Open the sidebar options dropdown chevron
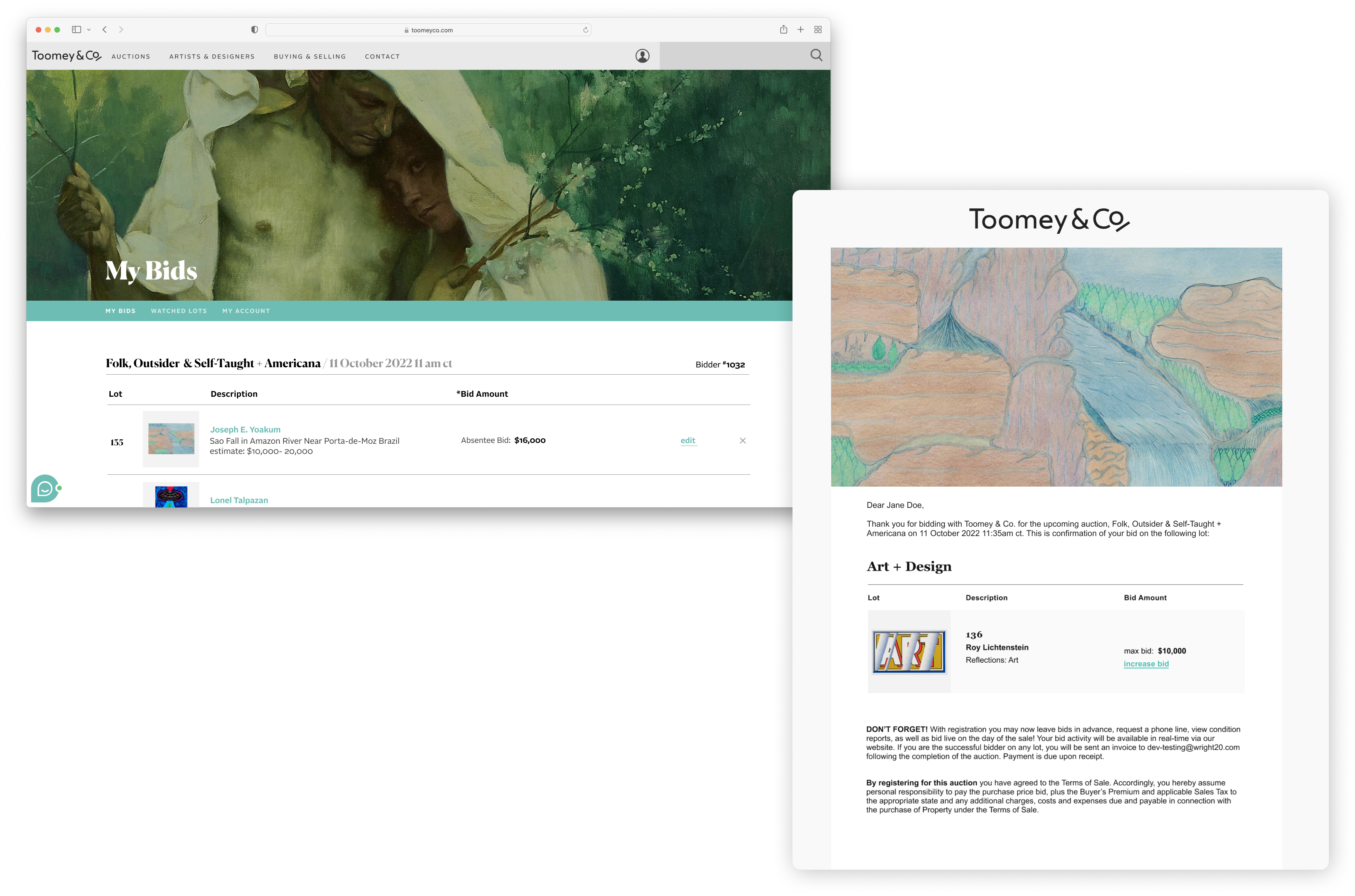The height and width of the screenshot is (896, 1355). pyautogui.click(x=89, y=30)
